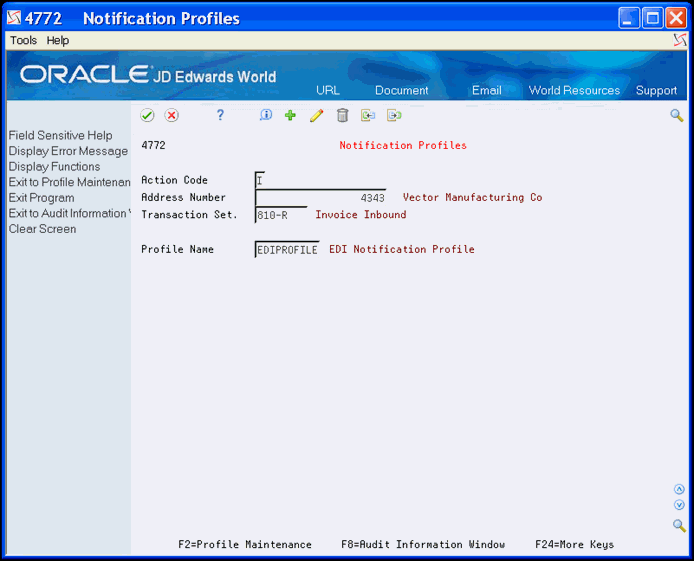Click the URL banner link
This screenshot has height=561, width=694.
[x=328, y=90]
